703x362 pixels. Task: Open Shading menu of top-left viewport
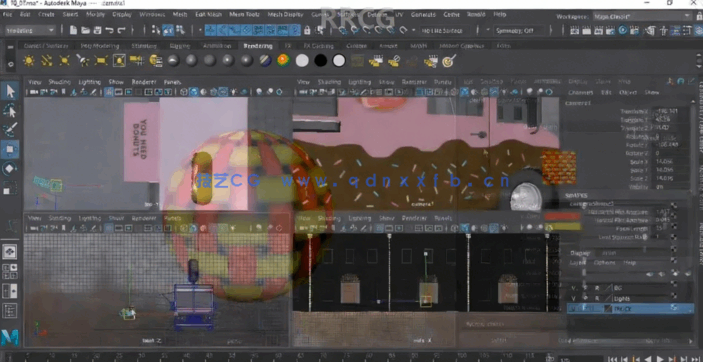pos(60,82)
